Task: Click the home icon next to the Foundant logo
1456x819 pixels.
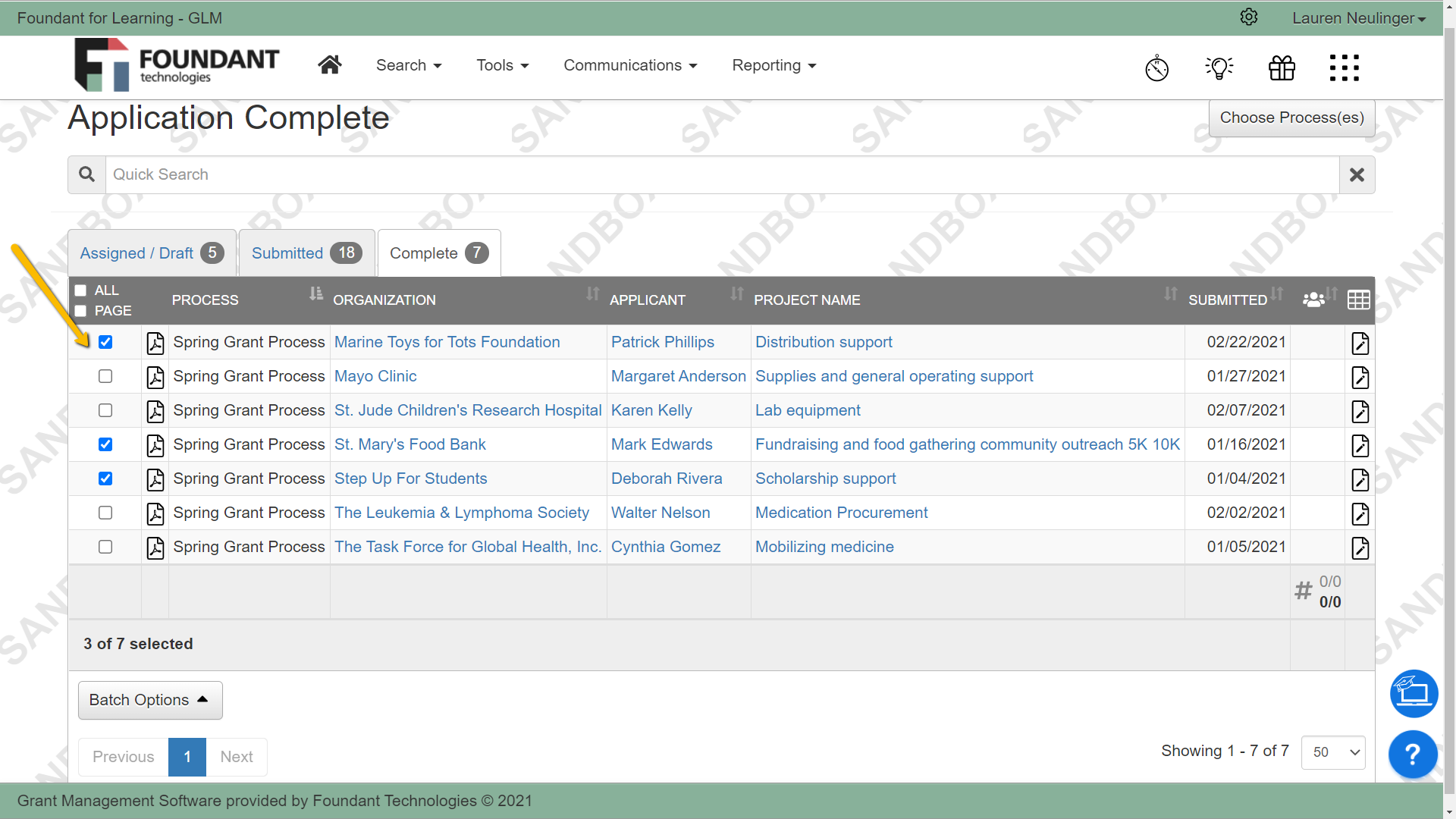Action: tap(330, 64)
